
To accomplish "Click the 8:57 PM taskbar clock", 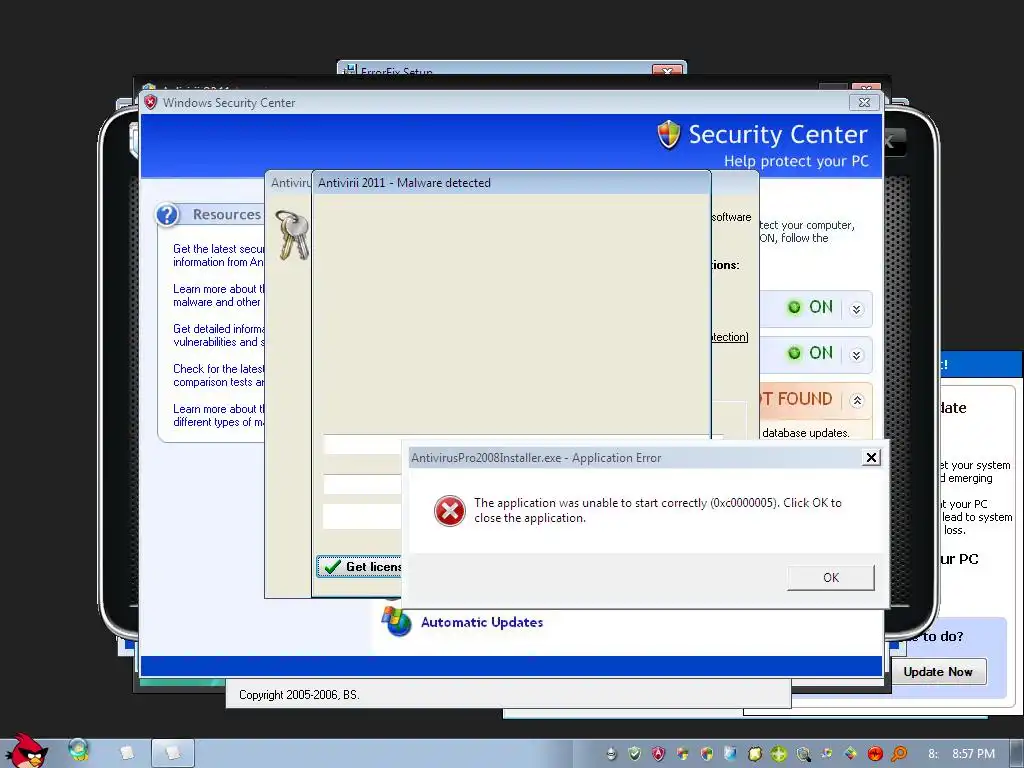I will 973,754.
